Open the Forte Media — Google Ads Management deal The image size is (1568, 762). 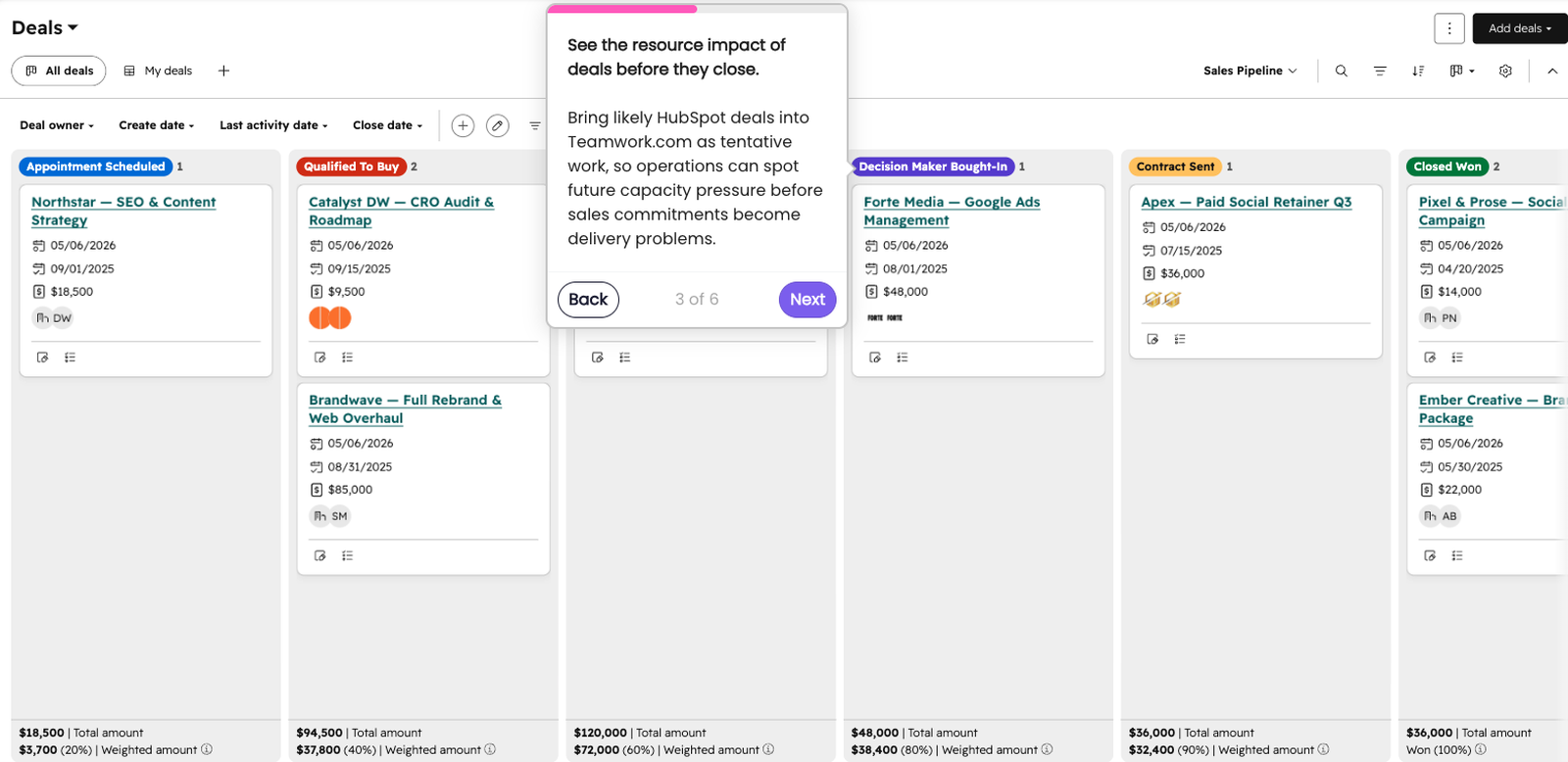[952, 211]
